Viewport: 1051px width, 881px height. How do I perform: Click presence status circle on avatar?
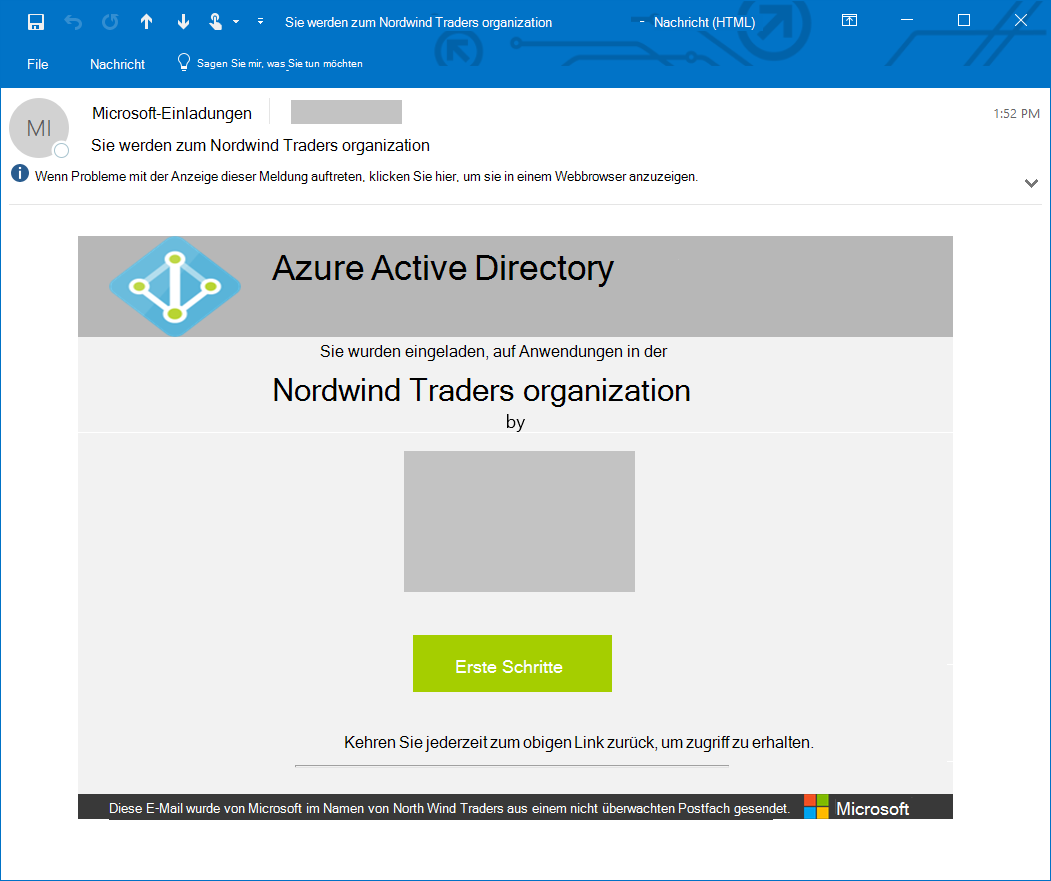(61, 150)
